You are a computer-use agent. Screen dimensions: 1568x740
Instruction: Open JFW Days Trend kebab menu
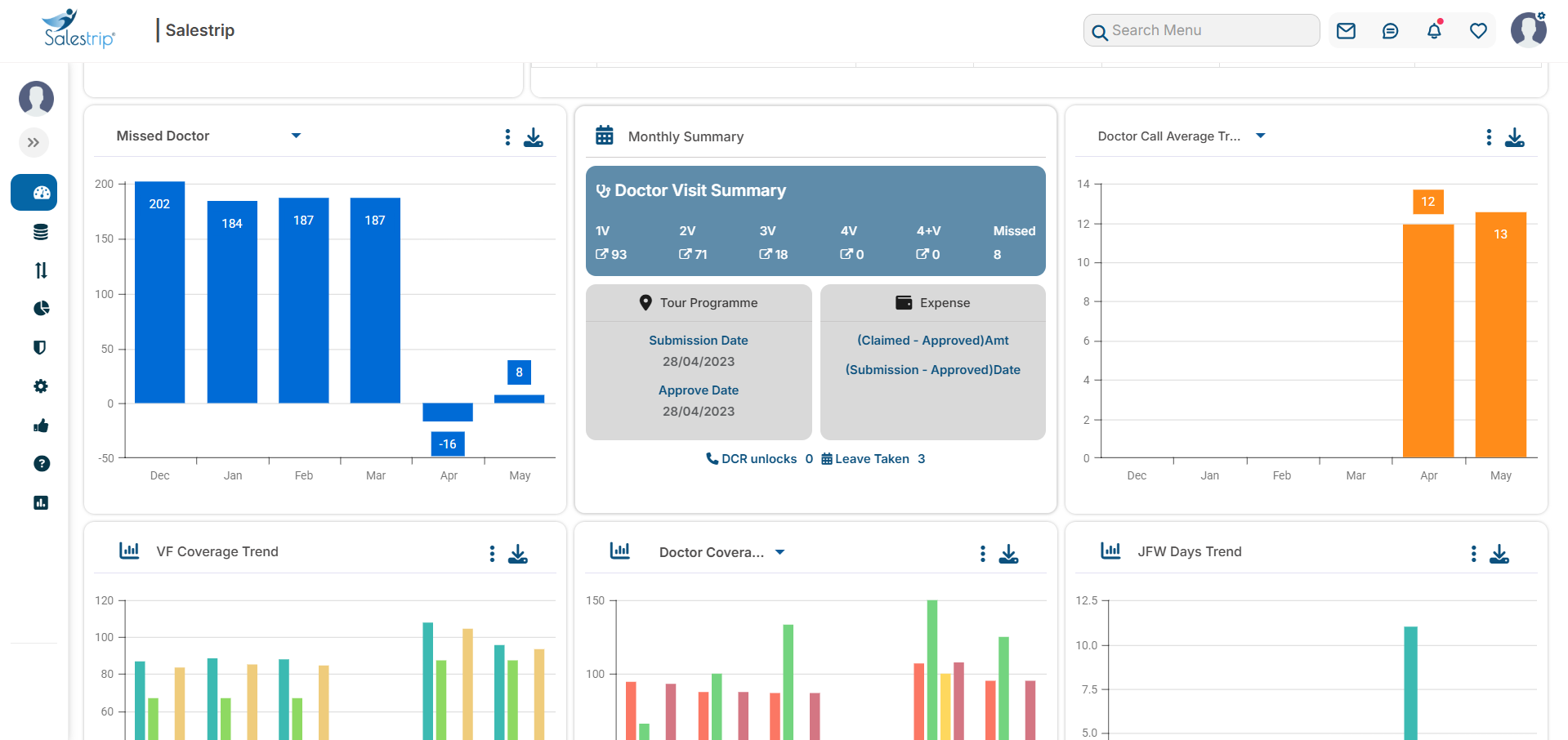click(x=1473, y=554)
